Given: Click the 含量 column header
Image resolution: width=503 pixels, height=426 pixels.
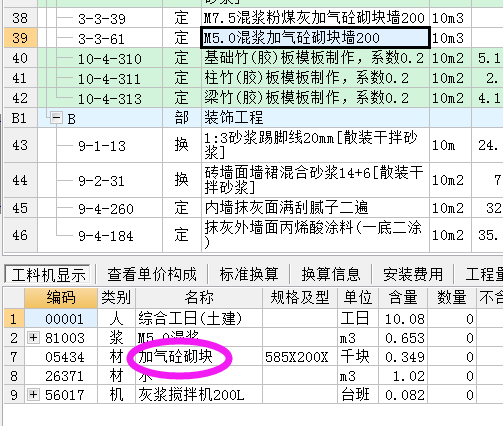Looking at the screenshot, I should tap(403, 297).
